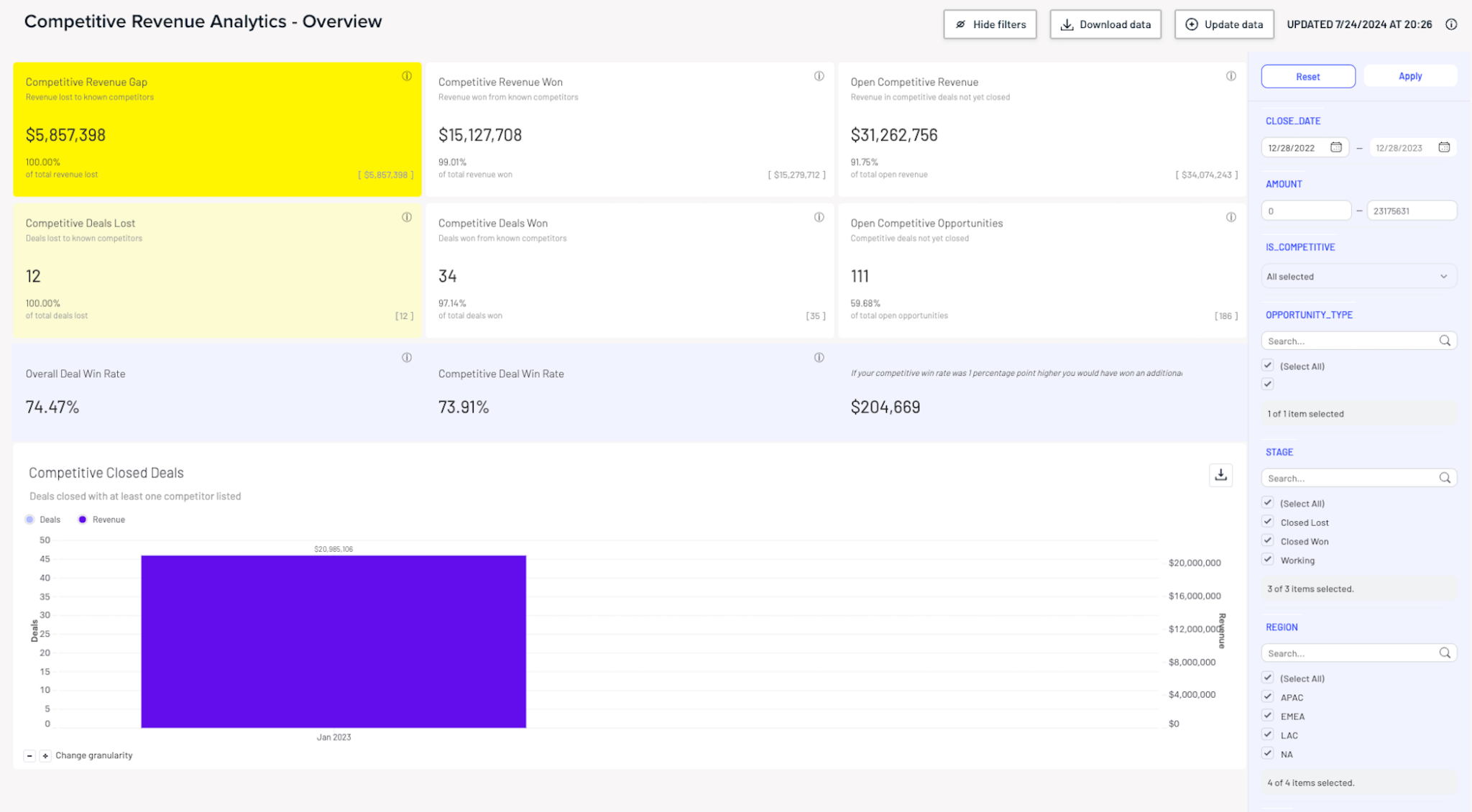
Task: Open the close date end calendar picker
Action: 1444,147
